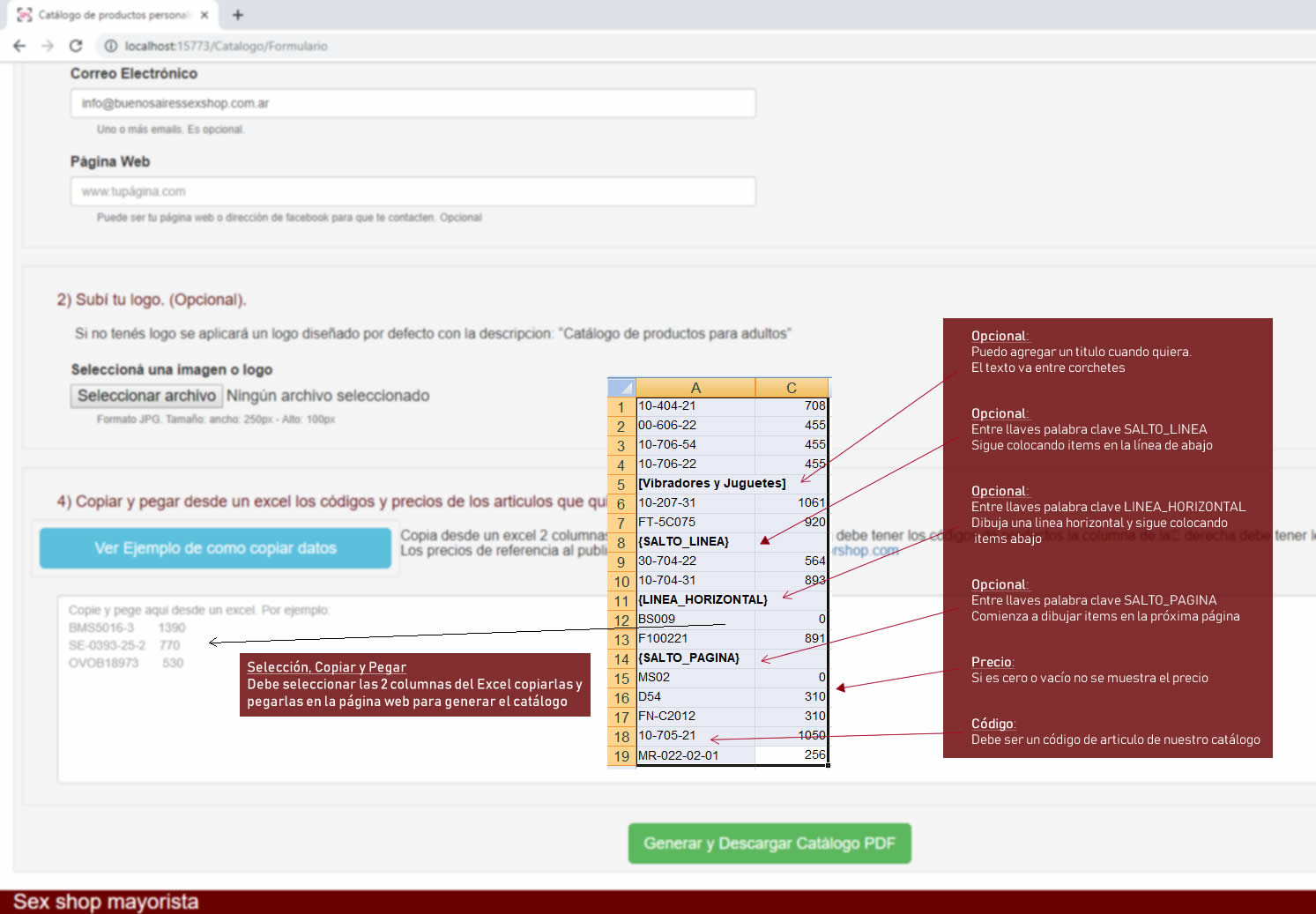Click the Código heading in red panel
This screenshot has width=1316, height=914.
[x=993, y=724]
